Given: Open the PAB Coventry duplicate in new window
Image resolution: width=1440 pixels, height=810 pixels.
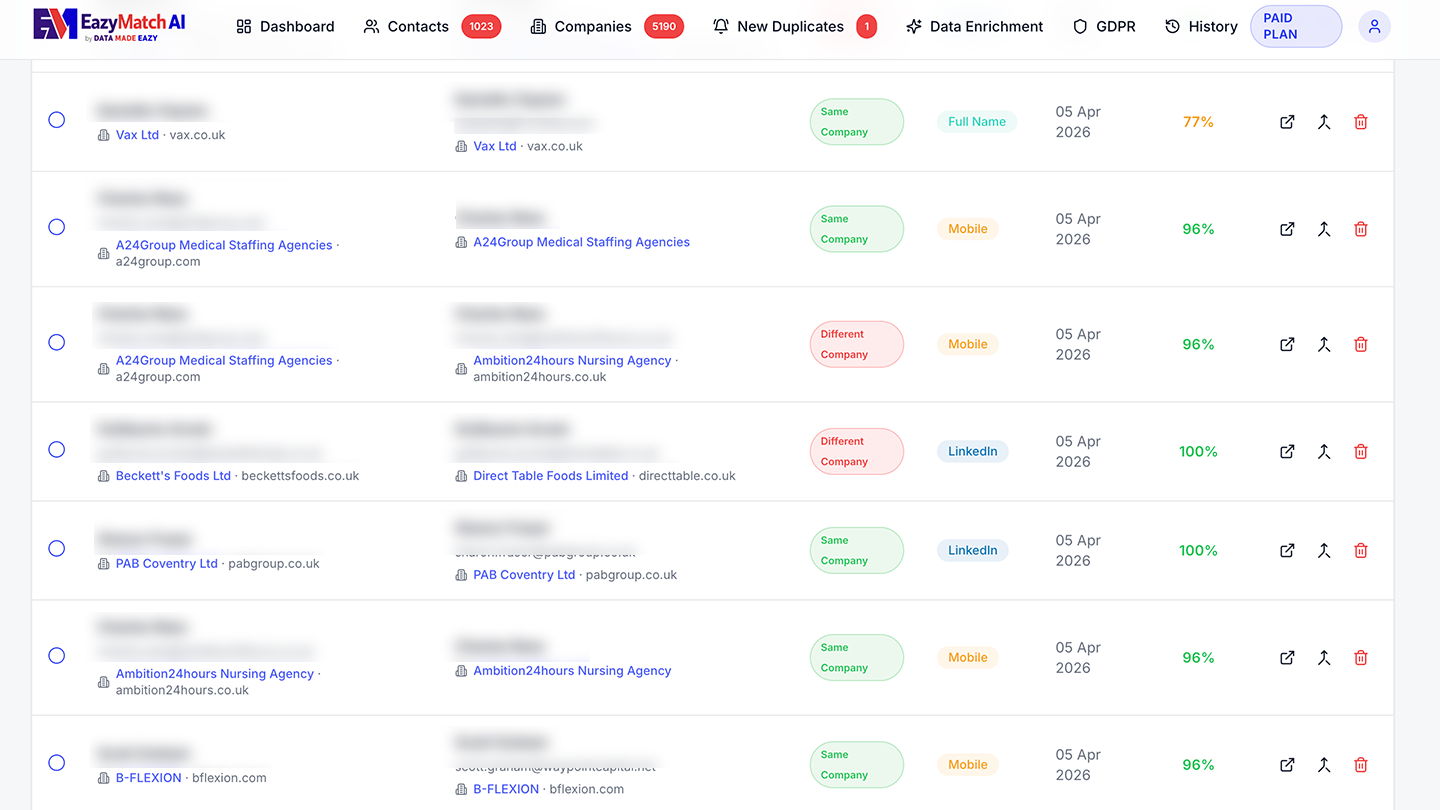Looking at the screenshot, I should tap(1287, 550).
